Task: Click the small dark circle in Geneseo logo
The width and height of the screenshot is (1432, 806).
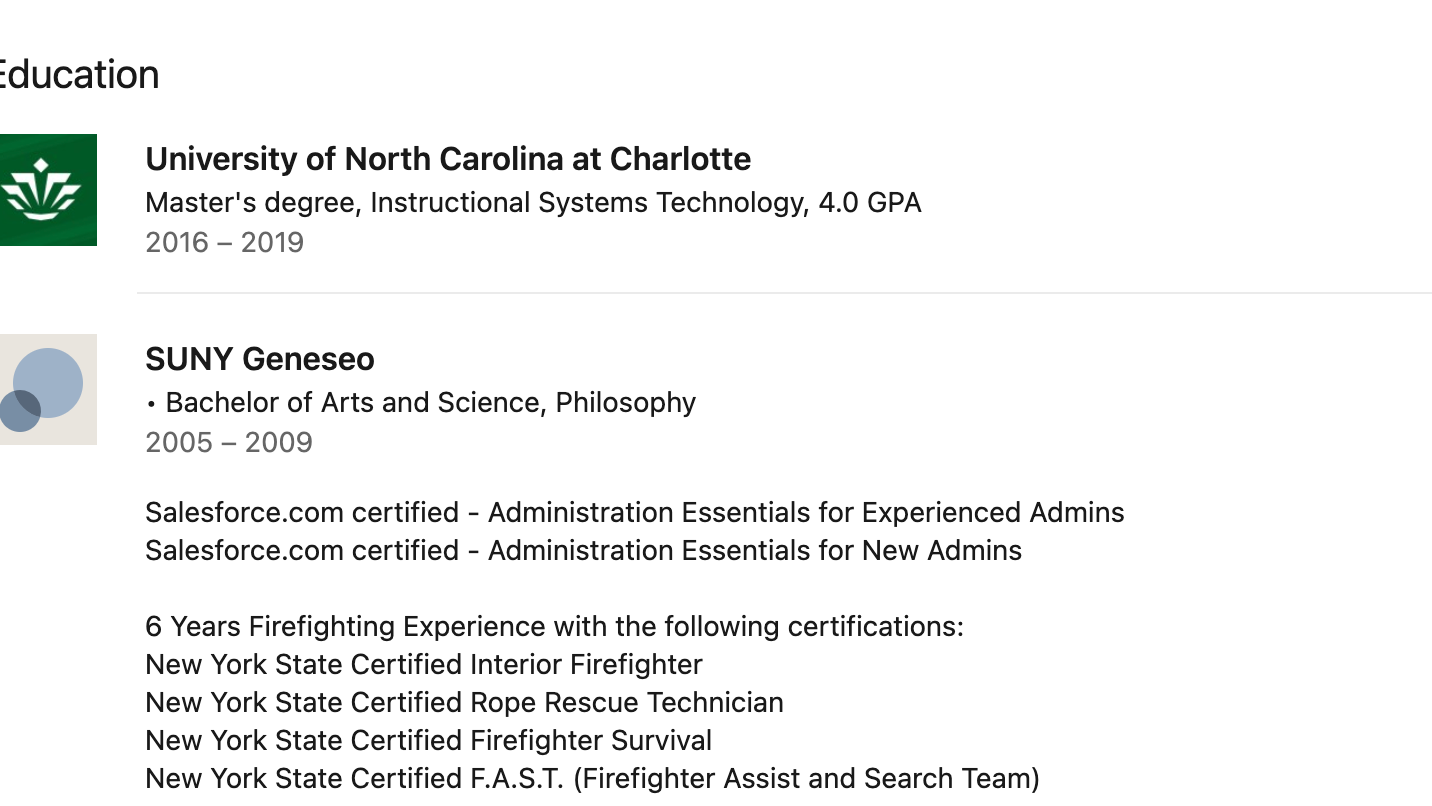Action: (19, 411)
